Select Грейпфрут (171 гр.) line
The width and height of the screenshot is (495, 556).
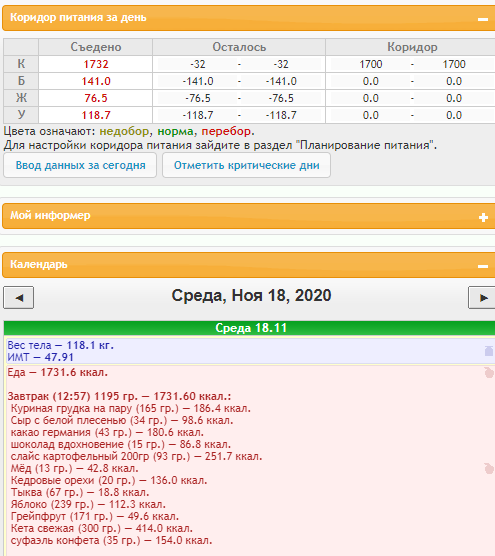coord(95,516)
